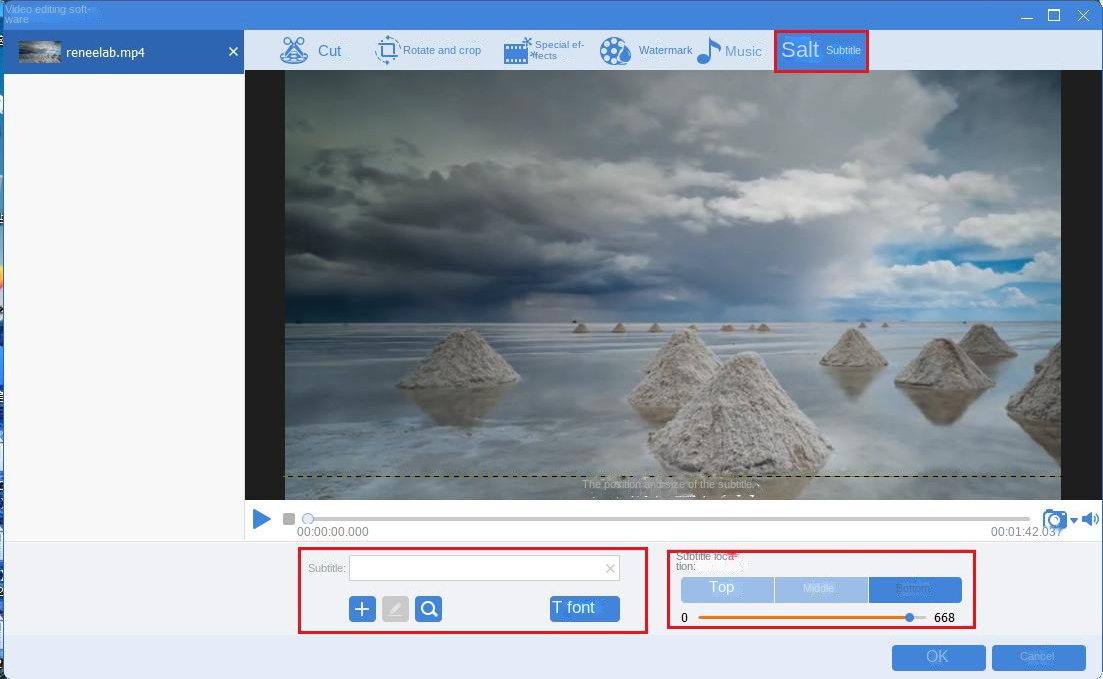Add a new subtitle with the plus icon
This screenshot has height=679, width=1103.
[x=362, y=608]
